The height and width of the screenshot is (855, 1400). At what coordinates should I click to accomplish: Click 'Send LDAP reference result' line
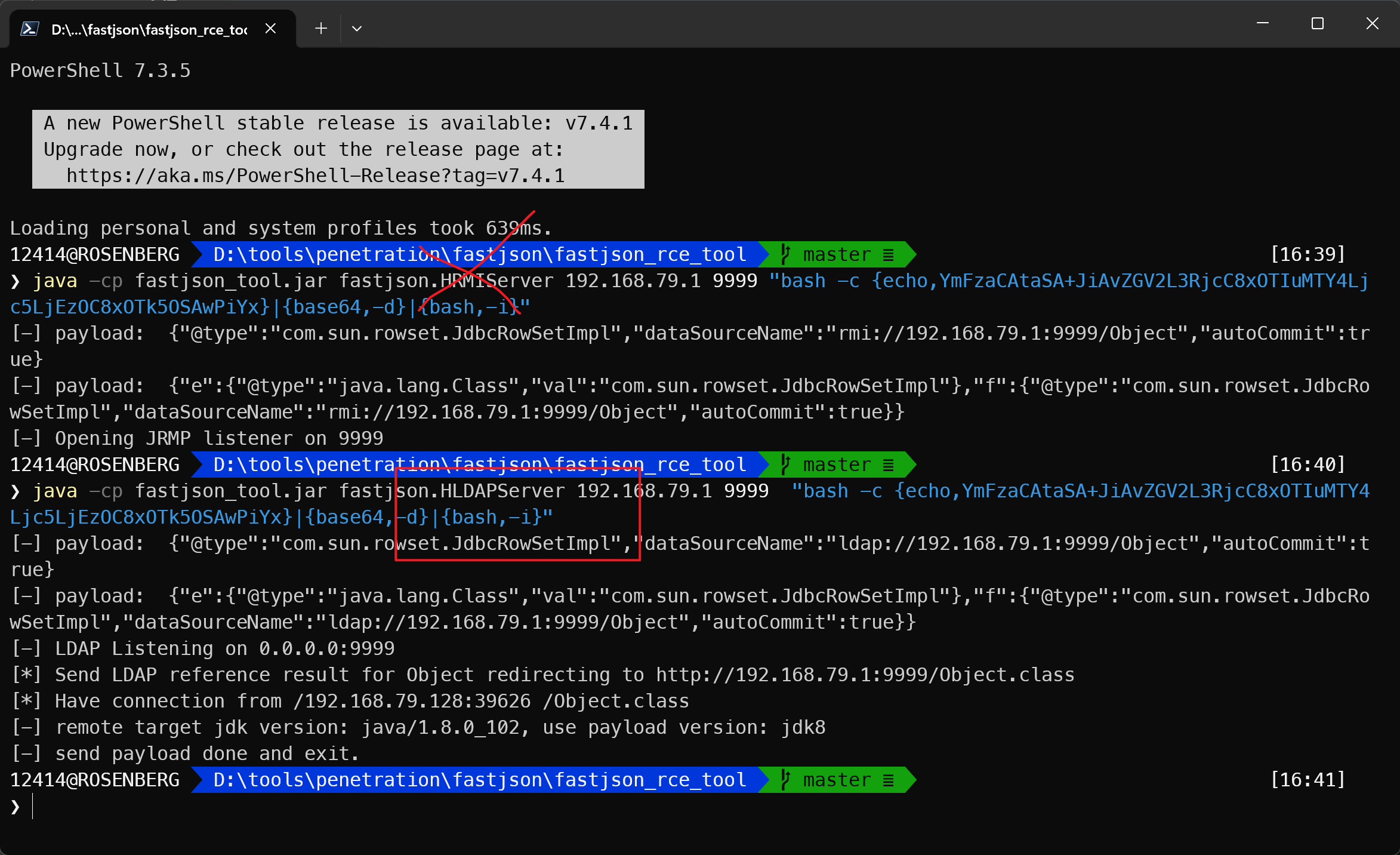click(542, 675)
